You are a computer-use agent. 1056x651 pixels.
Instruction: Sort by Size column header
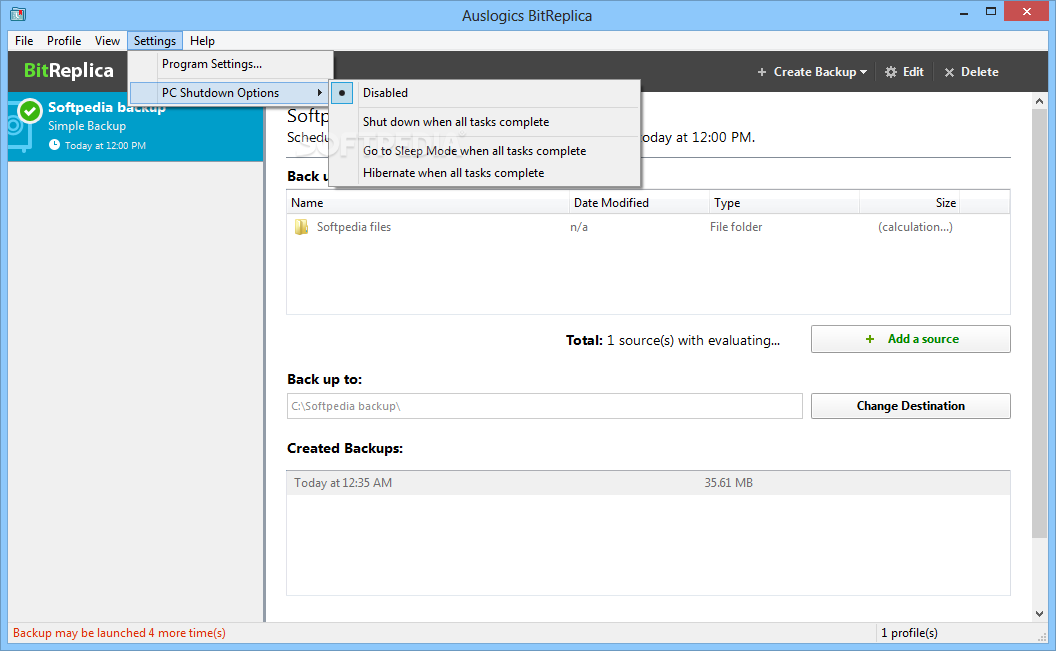pos(909,203)
